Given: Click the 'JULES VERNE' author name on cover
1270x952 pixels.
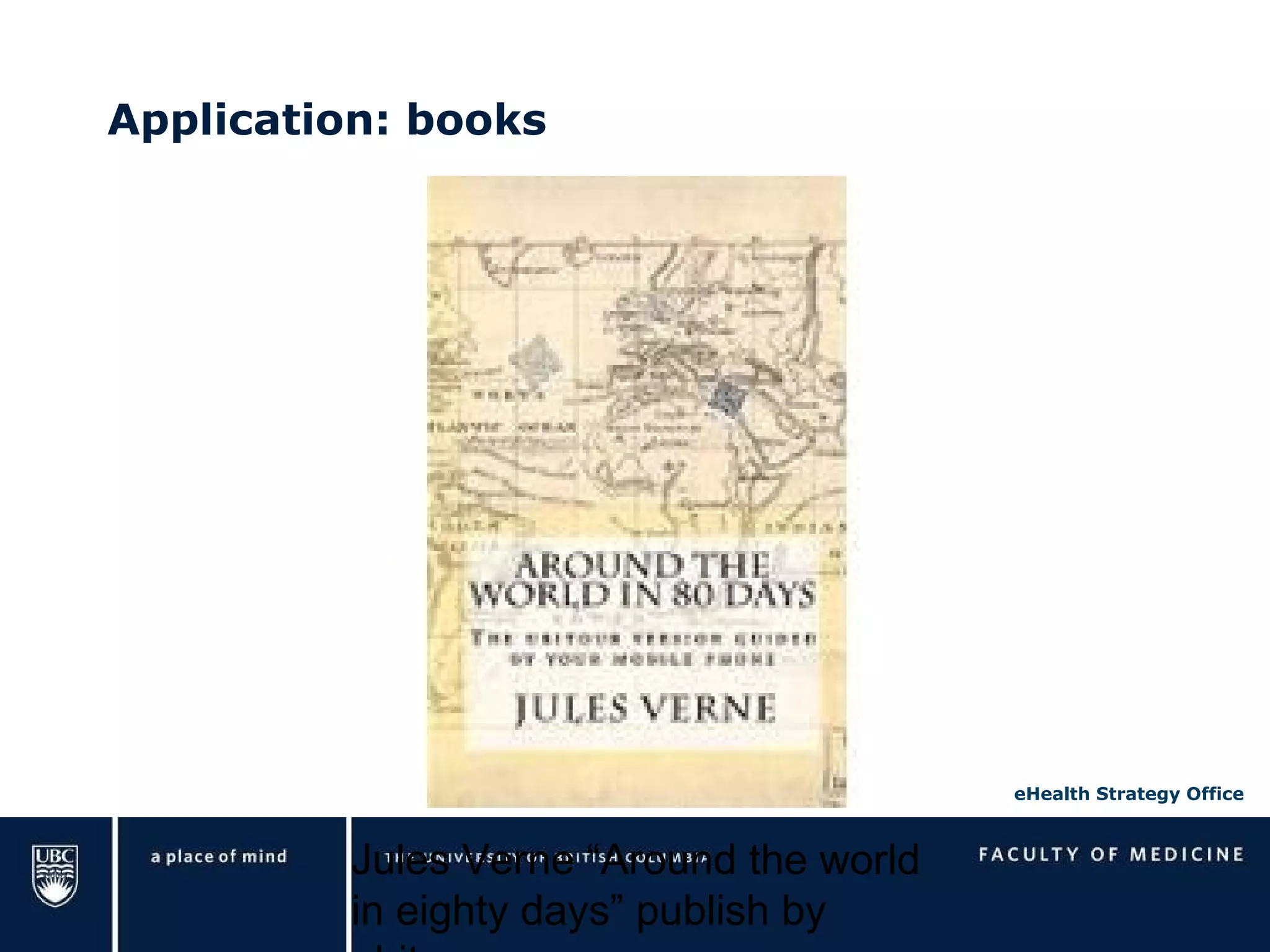Looking at the screenshot, I should pyautogui.click(x=646, y=708).
